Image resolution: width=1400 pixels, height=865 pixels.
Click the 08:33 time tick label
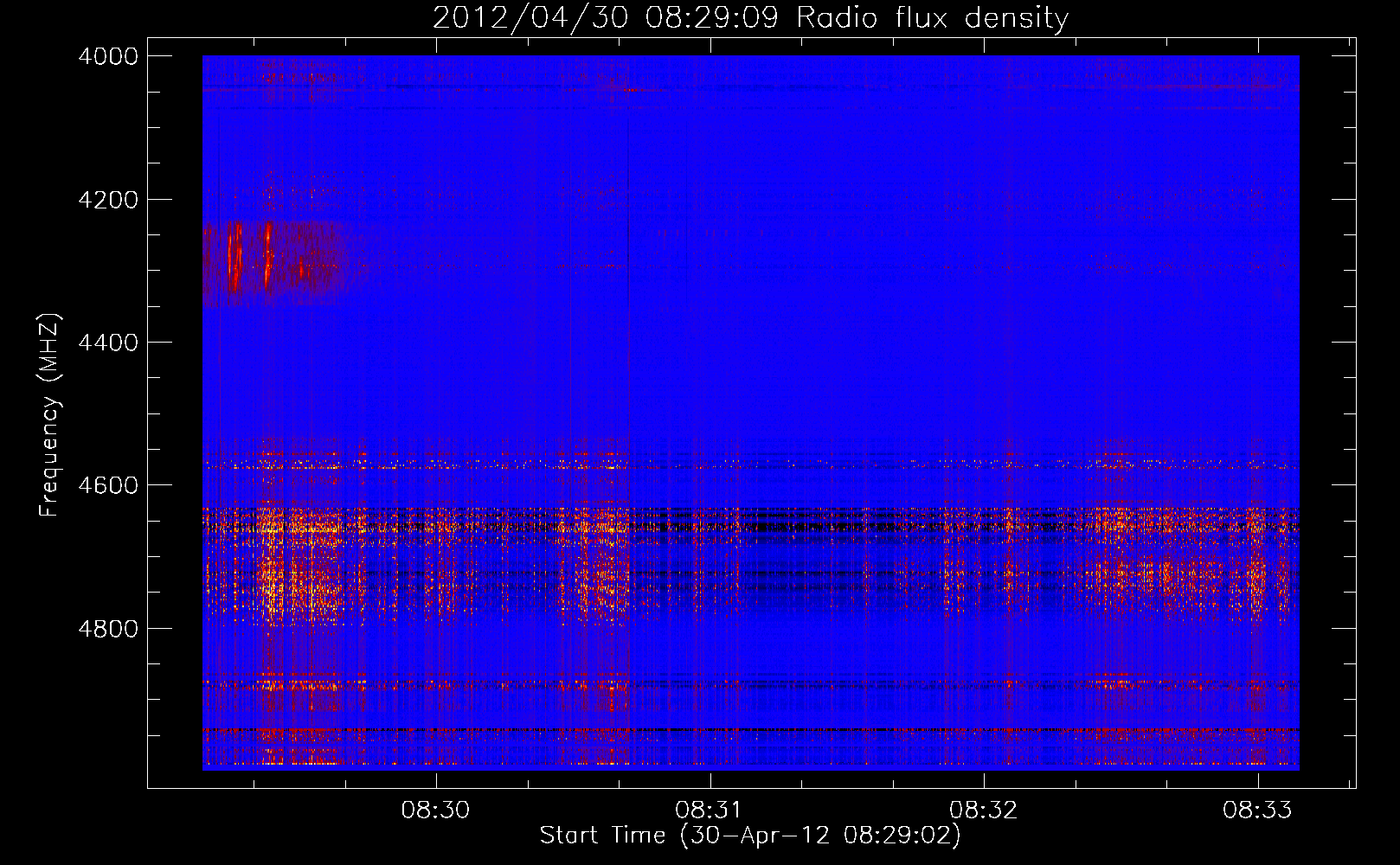(x=1257, y=810)
